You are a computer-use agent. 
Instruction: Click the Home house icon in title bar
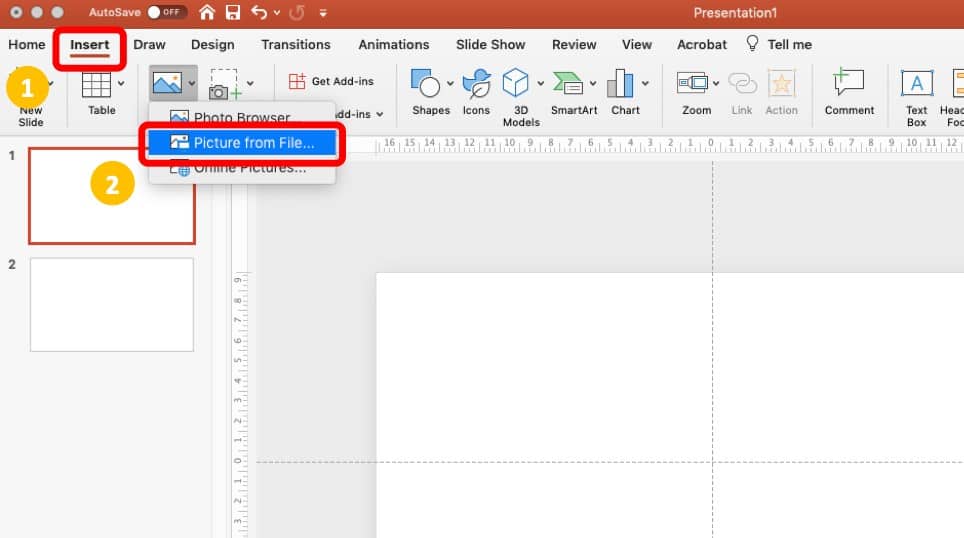(207, 12)
